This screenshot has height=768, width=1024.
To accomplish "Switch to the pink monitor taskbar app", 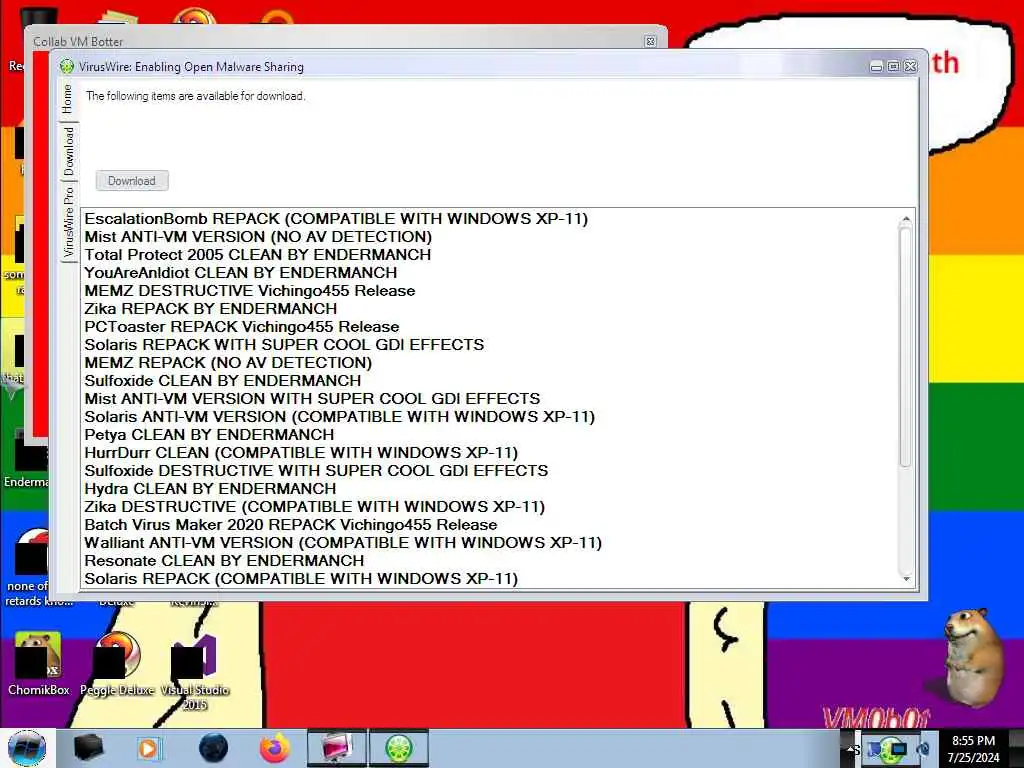I will pyautogui.click(x=337, y=748).
